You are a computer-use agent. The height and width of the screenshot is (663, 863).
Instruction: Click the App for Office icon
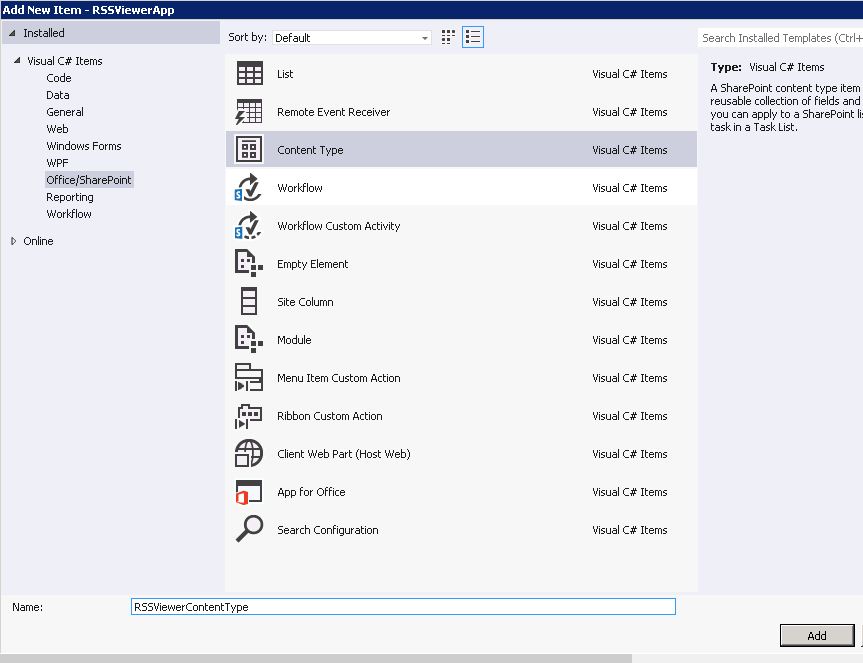(x=249, y=492)
